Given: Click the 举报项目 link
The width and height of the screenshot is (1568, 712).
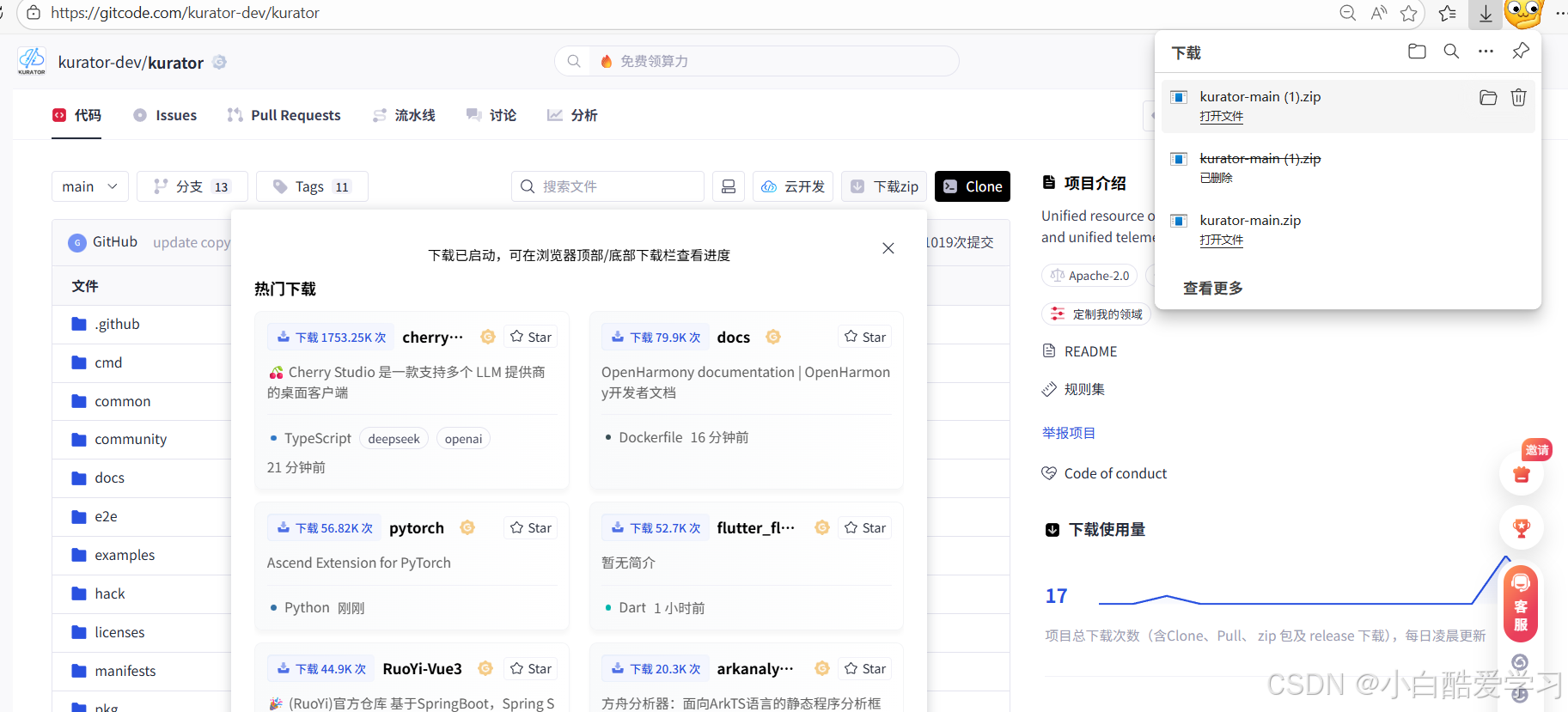Looking at the screenshot, I should pos(1068,433).
